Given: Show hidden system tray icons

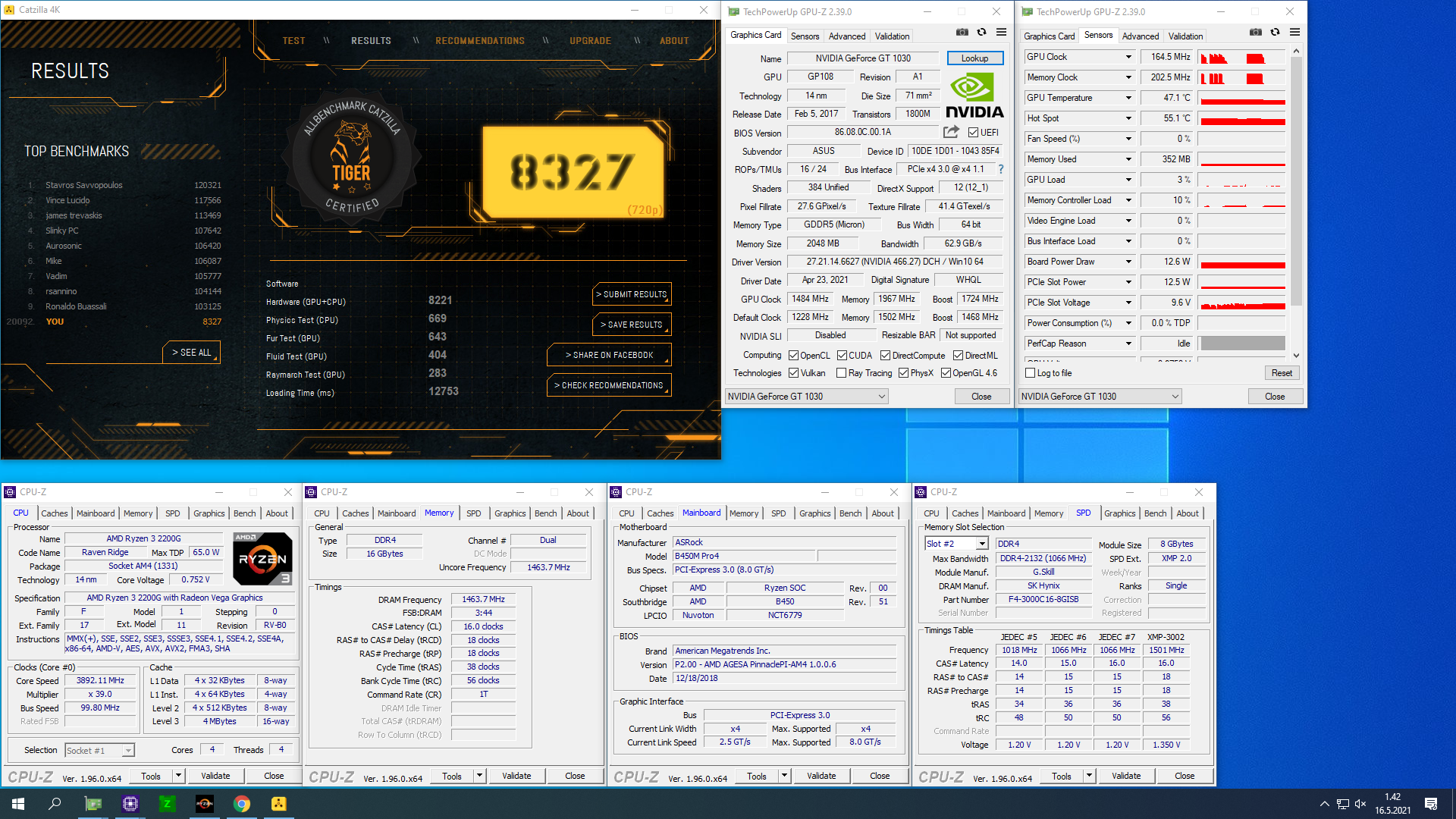Looking at the screenshot, I should point(1324,804).
